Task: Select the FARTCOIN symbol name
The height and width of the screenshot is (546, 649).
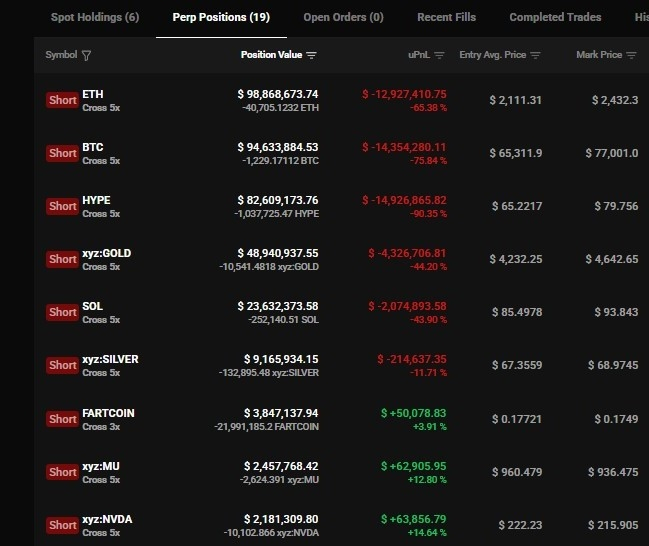Action: [x=108, y=413]
